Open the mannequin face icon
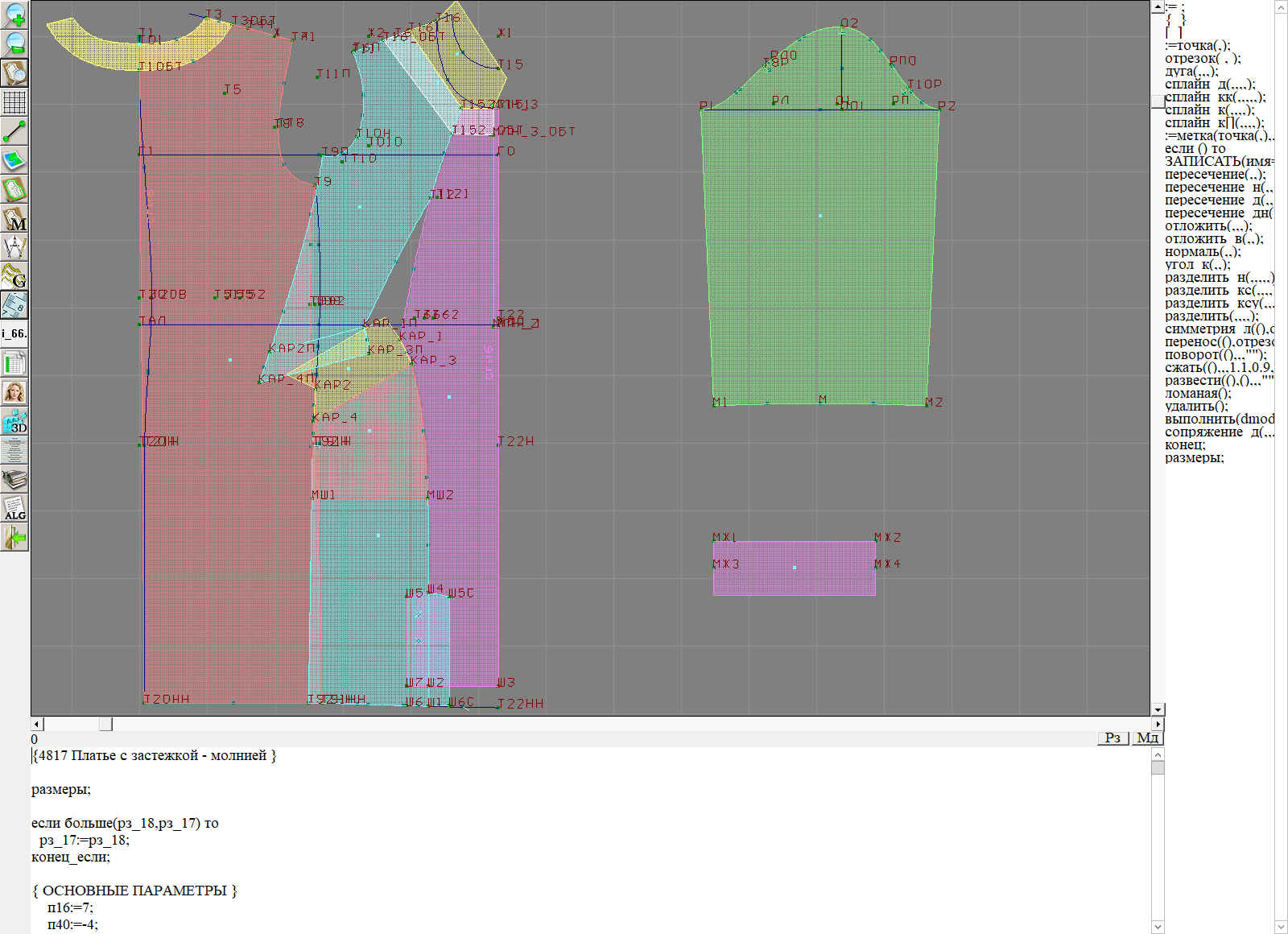Viewport: 1288px width, 934px height. coord(14,392)
